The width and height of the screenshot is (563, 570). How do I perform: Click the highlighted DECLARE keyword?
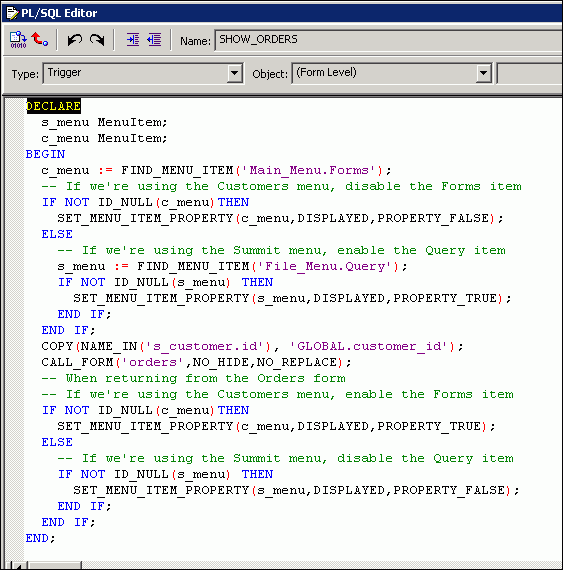coord(53,106)
